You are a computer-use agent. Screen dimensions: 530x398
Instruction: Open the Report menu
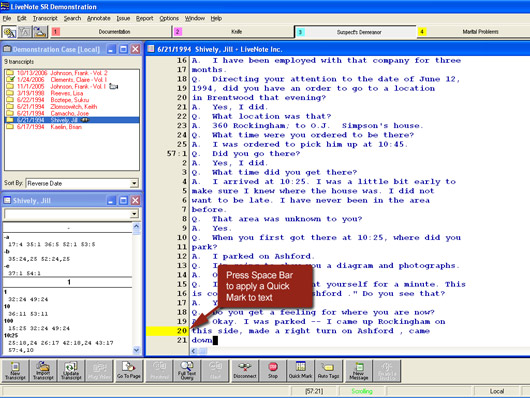(144, 18)
